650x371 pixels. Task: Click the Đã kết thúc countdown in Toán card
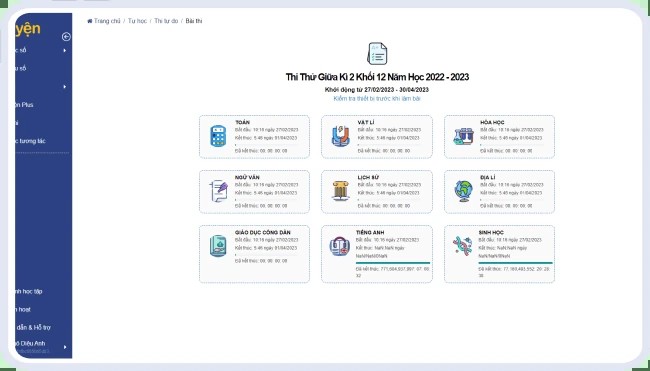(261, 151)
